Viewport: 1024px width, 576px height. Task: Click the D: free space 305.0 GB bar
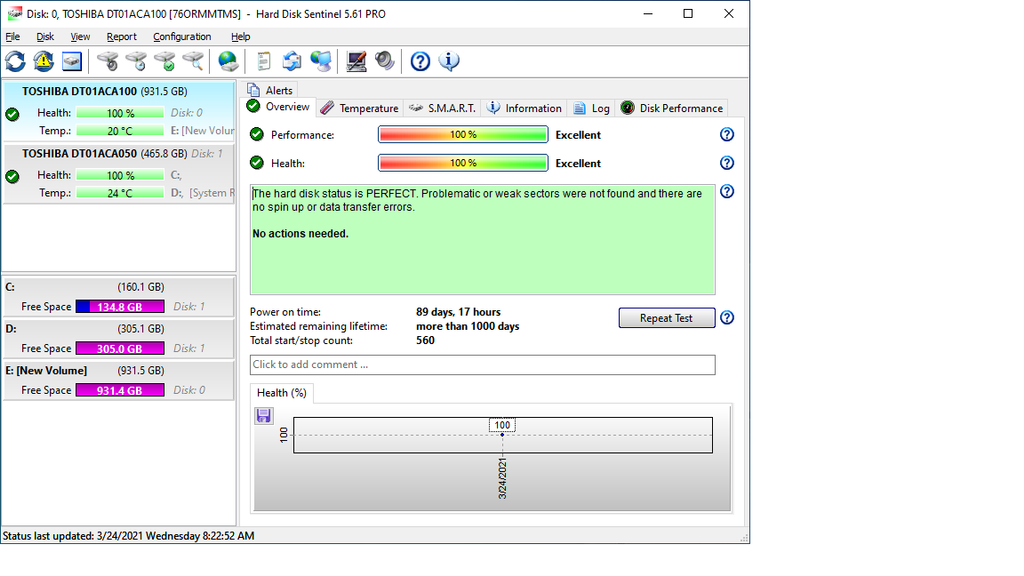tap(120, 349)
